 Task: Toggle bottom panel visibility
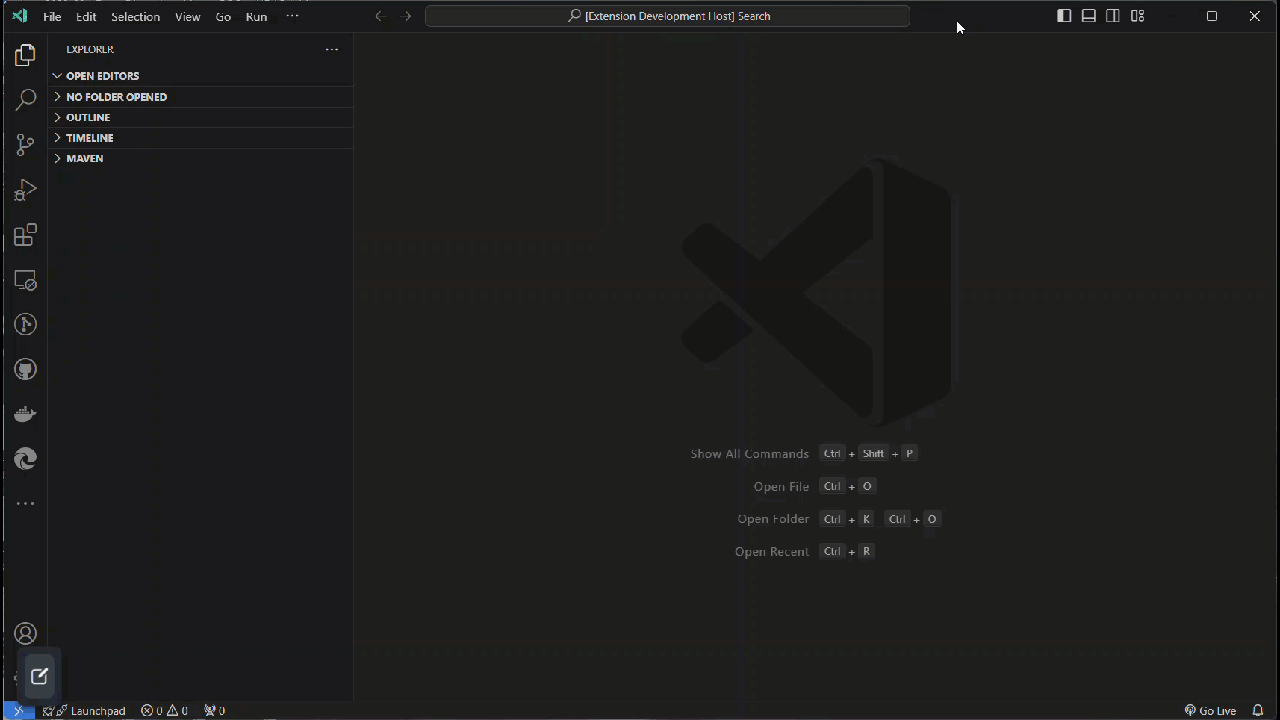point(1089,16)
